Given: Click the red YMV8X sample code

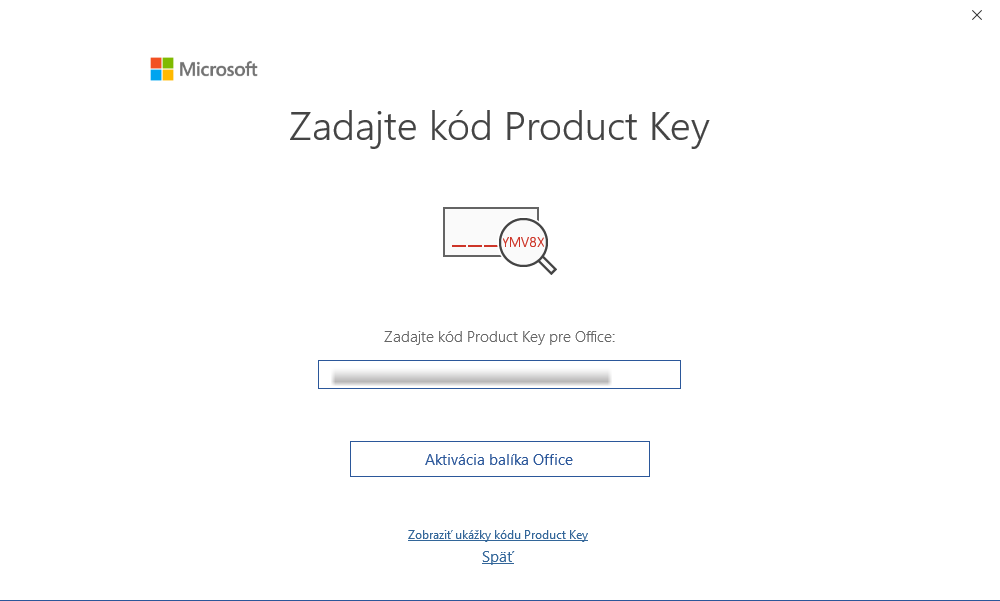Looking at the screenshot, I should [524, 243].
